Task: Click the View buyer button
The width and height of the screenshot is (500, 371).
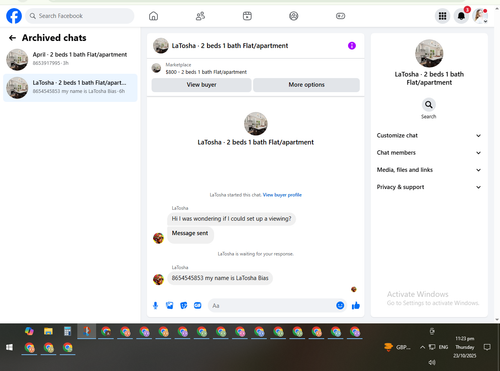Action: [201, 85]
